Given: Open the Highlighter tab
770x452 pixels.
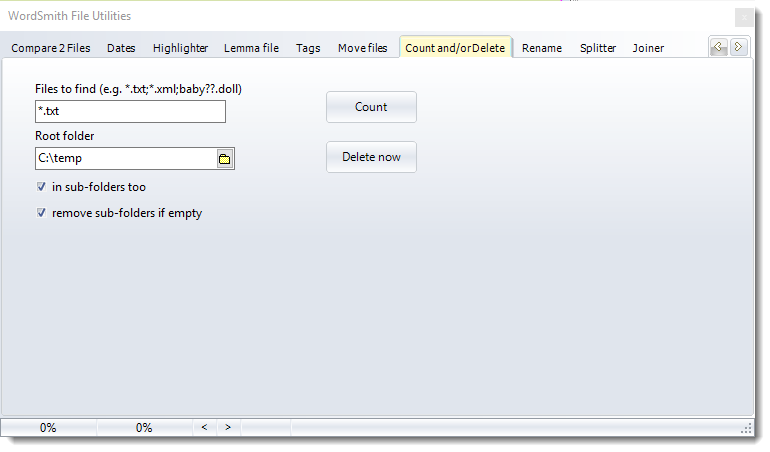Looking at the screenshot, I should [180, 48].
